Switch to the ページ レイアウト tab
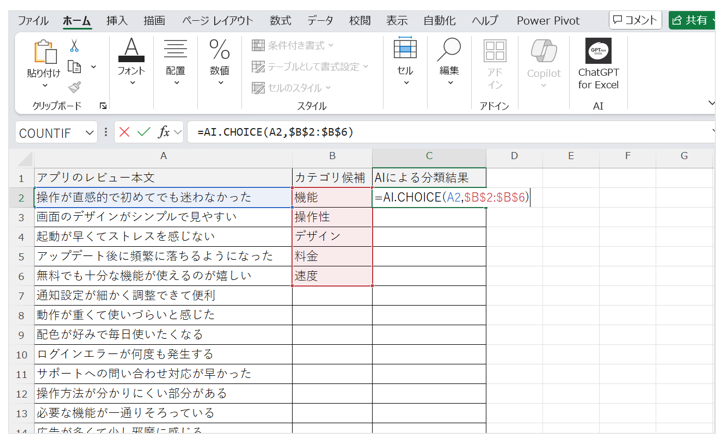Viewport: 723px width, 445px height. [217, 21]
